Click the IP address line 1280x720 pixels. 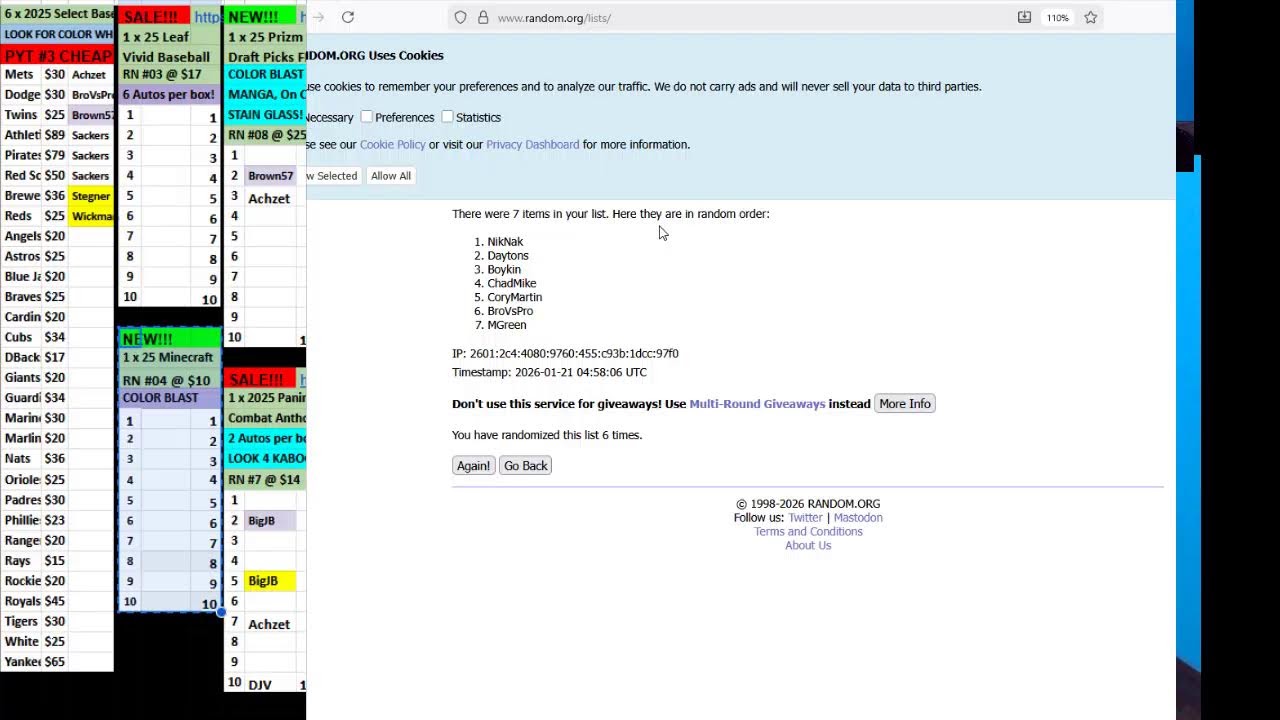(x=565, y=354)
